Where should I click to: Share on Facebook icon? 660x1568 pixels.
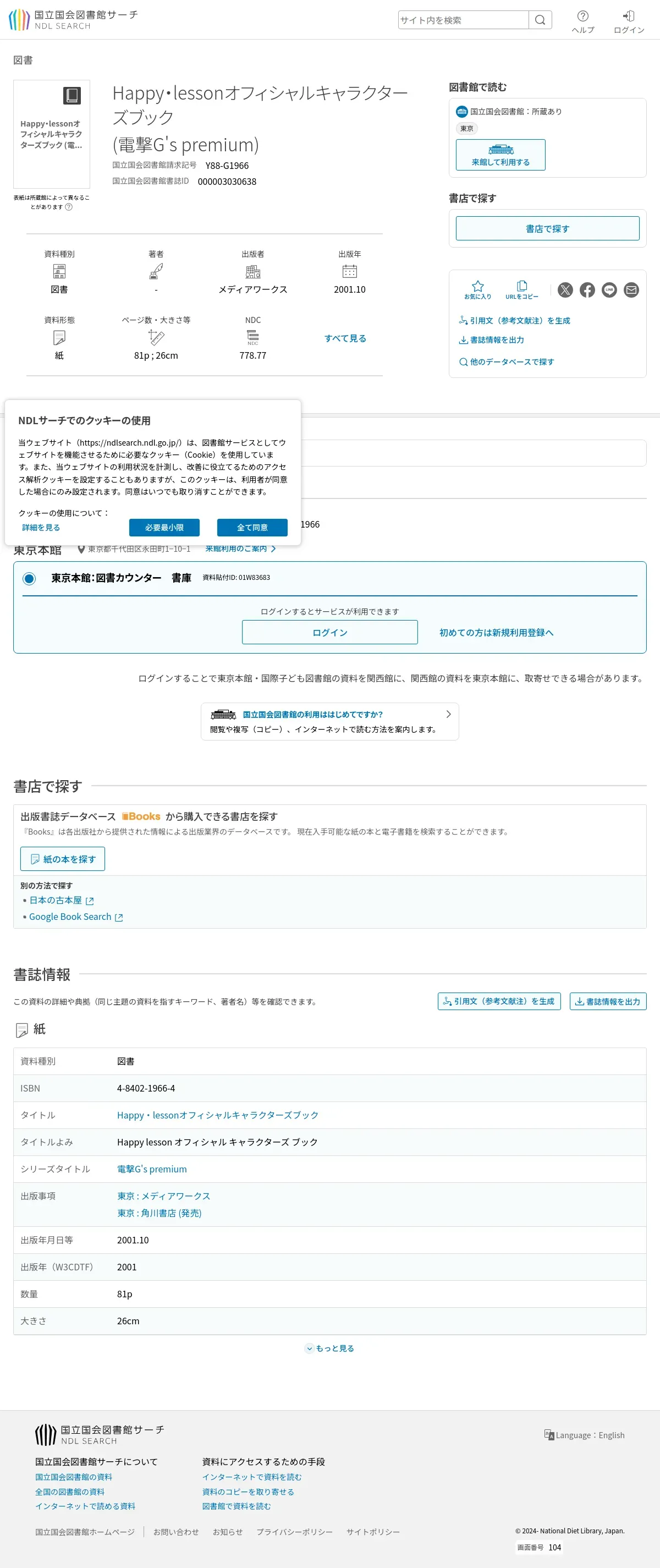[x=587, y=290]
